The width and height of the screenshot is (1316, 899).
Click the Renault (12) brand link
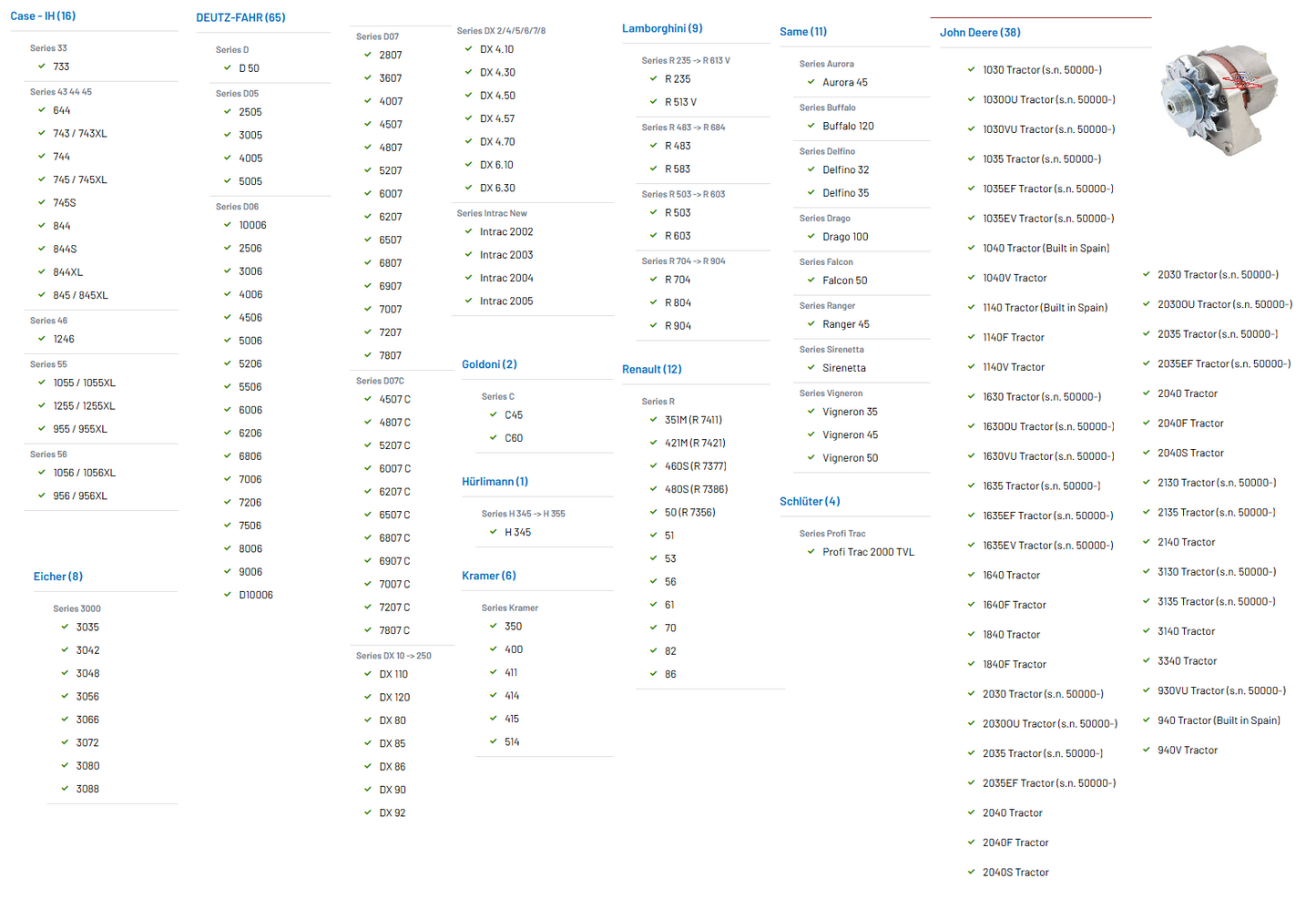651,370
